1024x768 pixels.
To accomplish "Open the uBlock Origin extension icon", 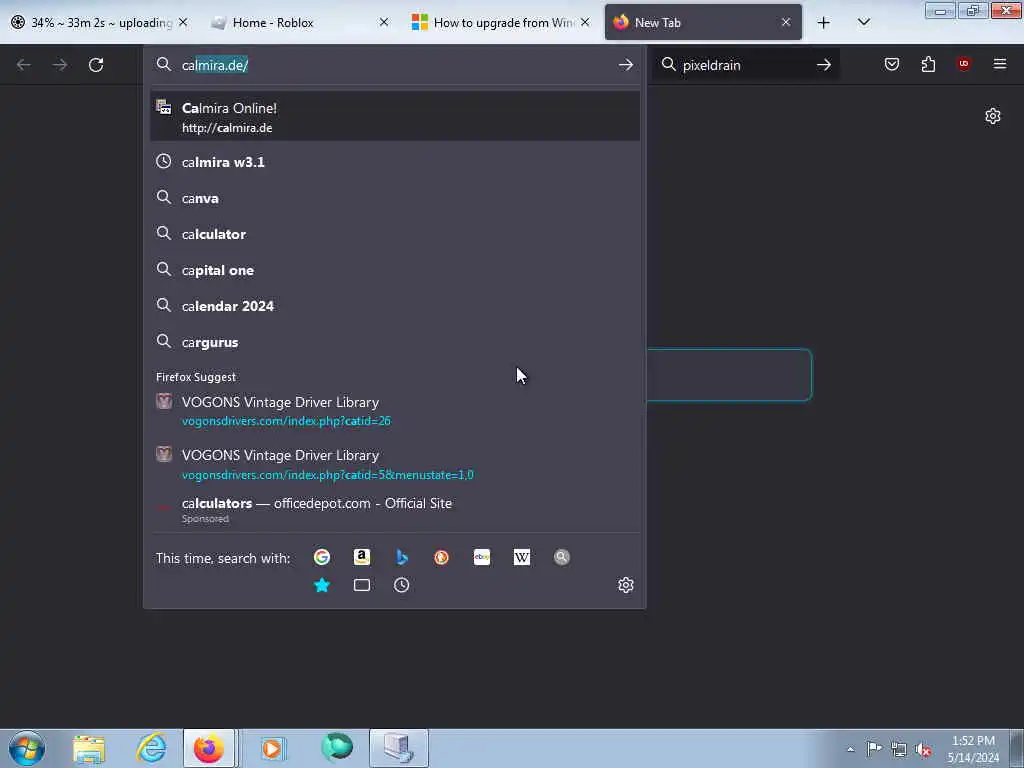I will [963, 64].
